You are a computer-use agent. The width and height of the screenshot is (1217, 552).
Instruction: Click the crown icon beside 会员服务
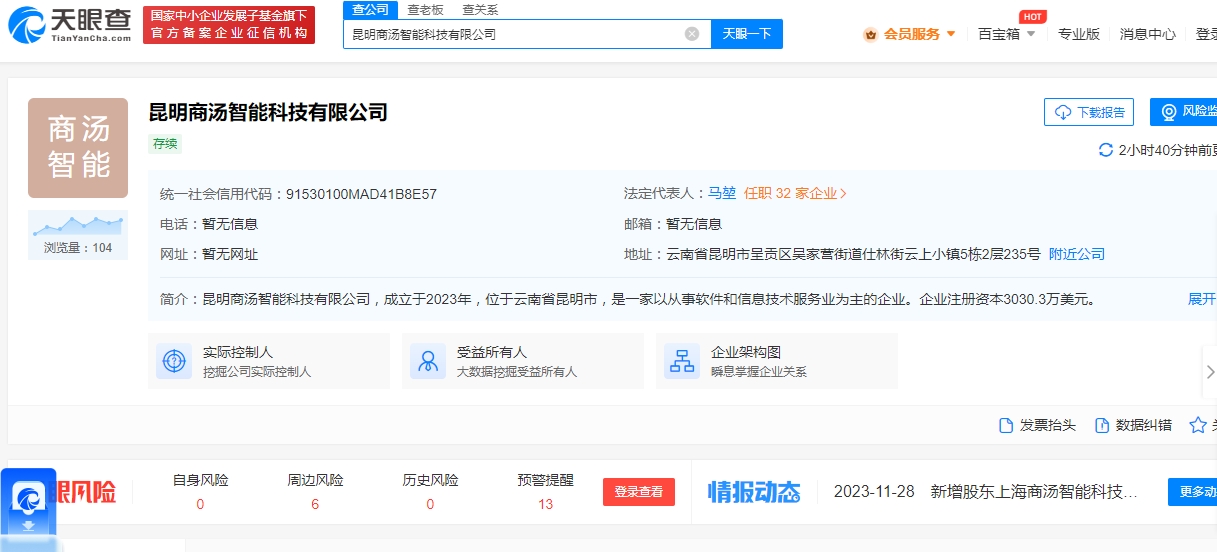tap(871, 34)
